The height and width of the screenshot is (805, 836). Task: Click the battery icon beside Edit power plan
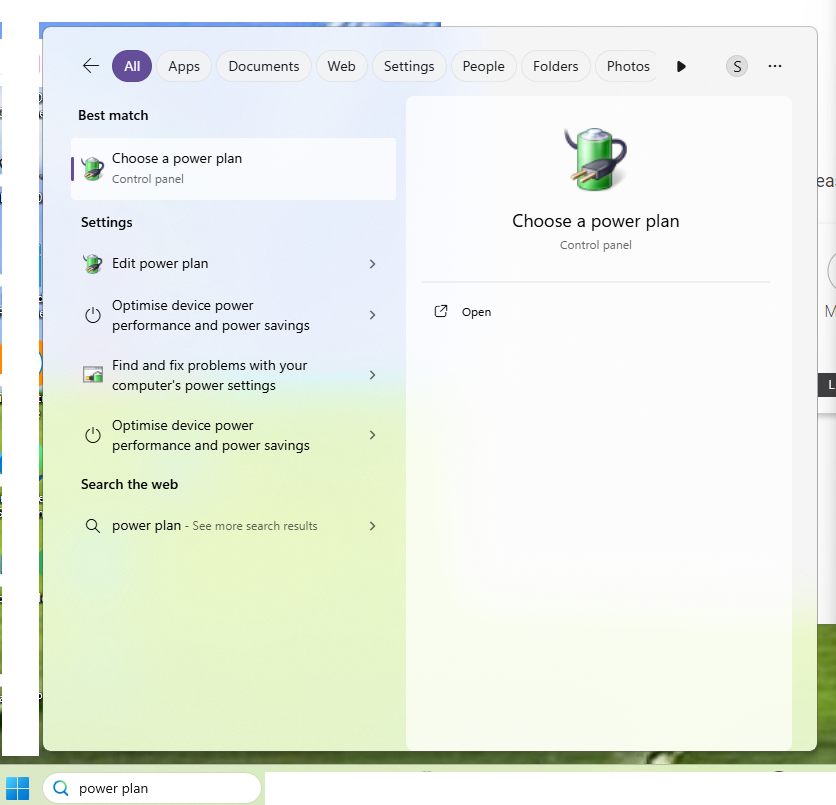[93, 264]
